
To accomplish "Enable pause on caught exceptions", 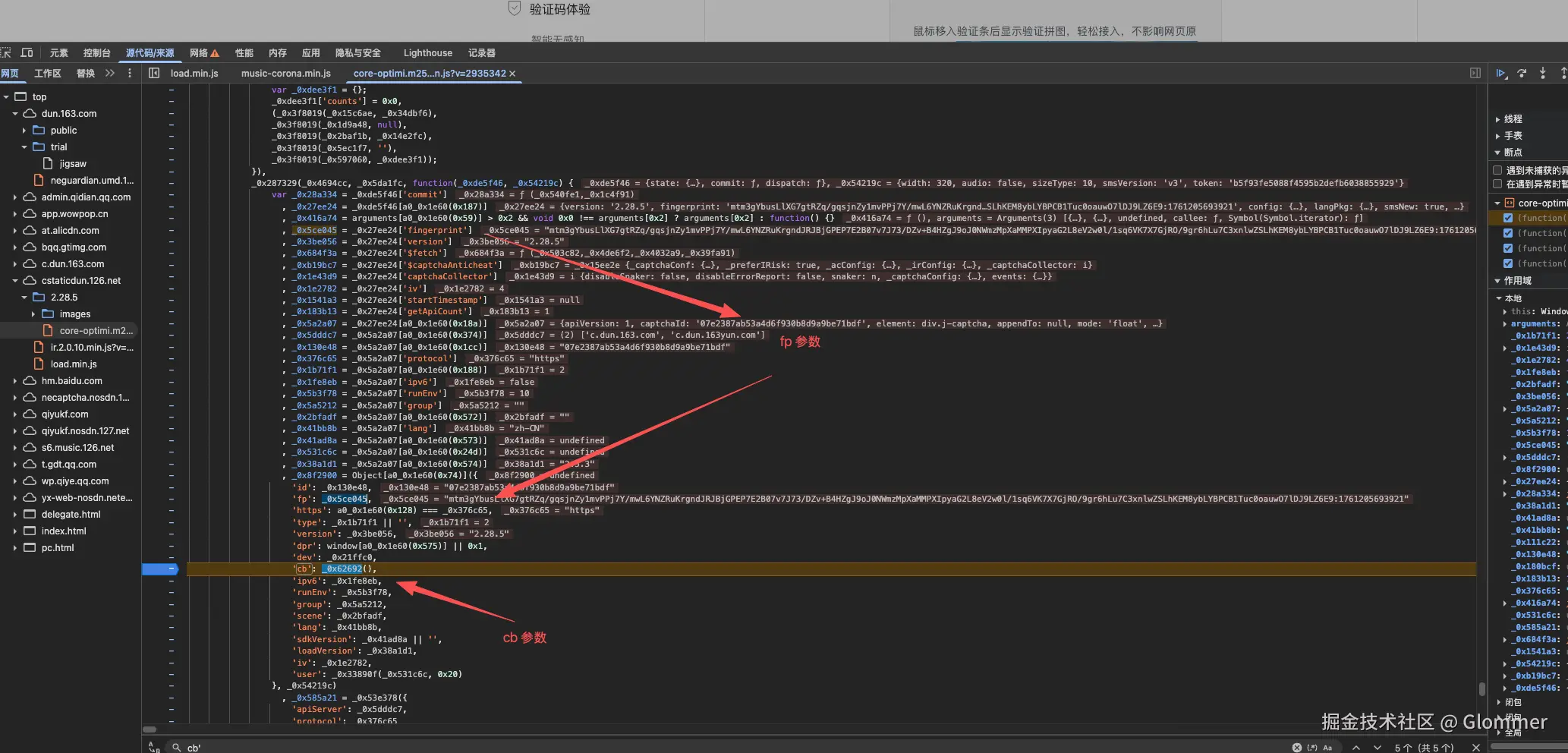I will pos(1497,184).
